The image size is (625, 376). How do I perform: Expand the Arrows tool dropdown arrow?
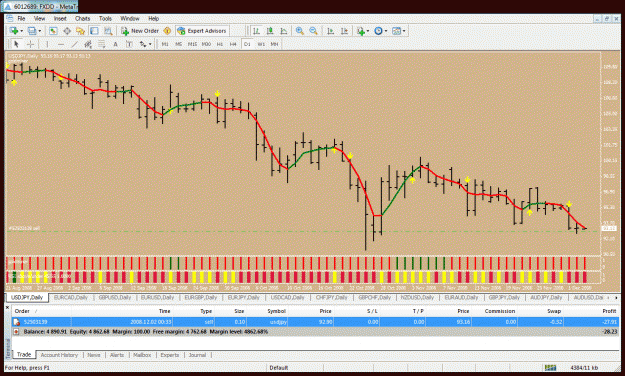150,44
